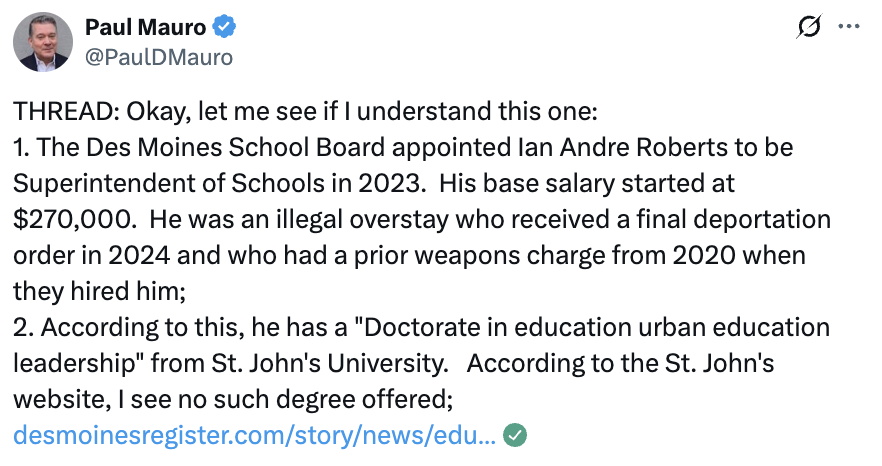Open the "Paul Mauro" display name

[147, 29]
